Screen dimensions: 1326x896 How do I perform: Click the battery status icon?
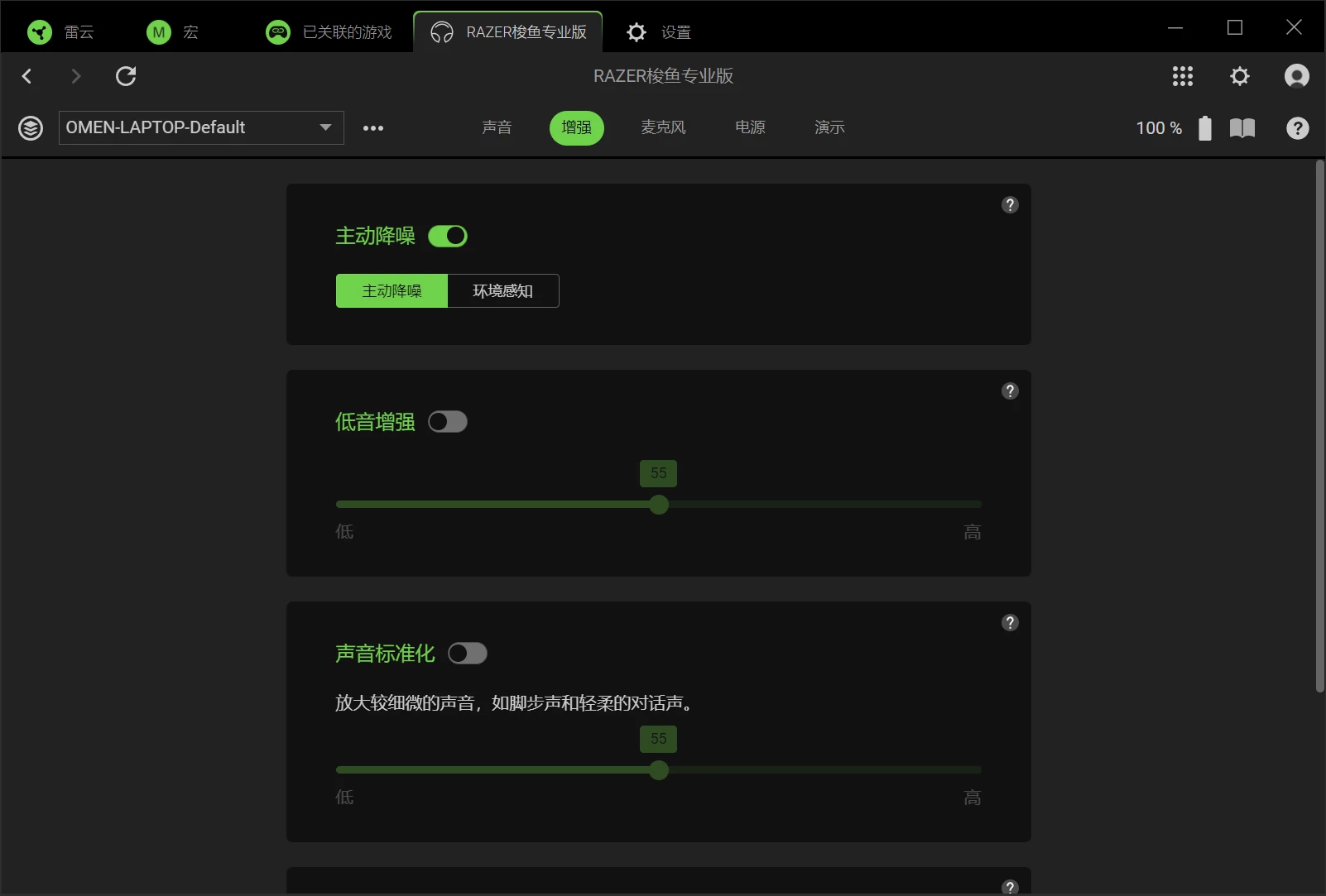[x=1205, y=127]
